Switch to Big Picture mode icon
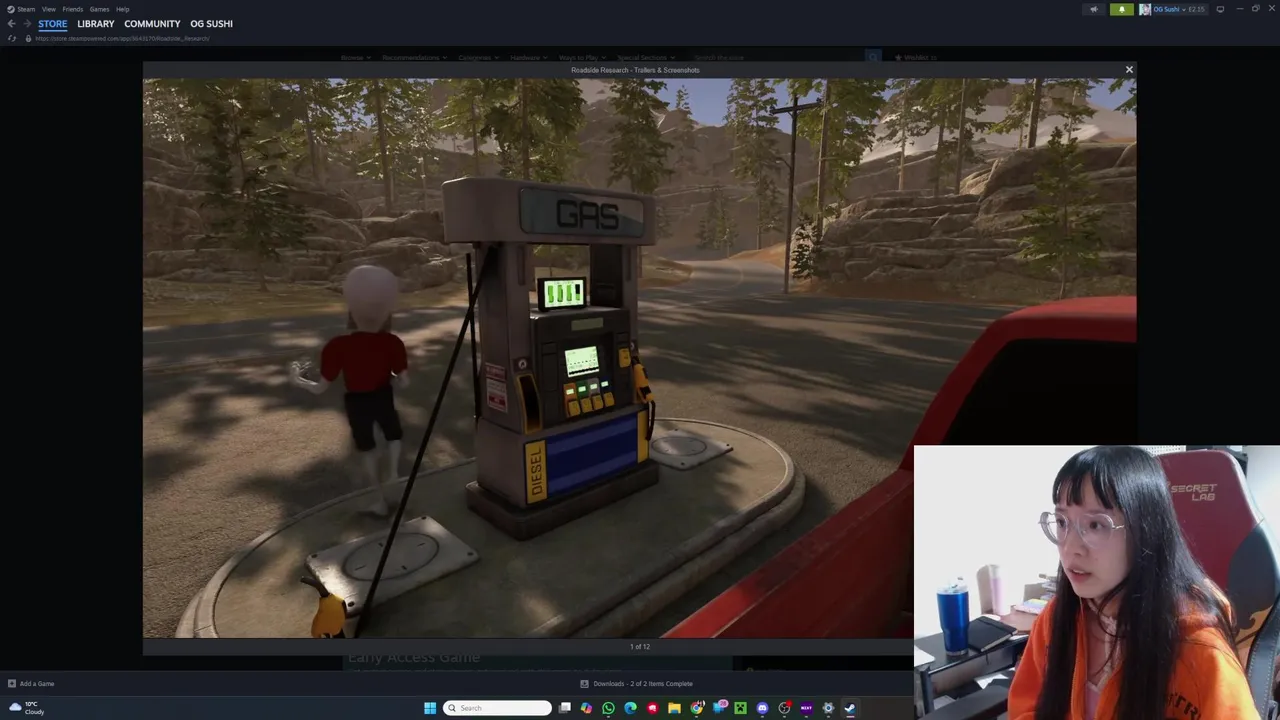The width and height of the screenshot is (1280, 720). click(x=1220, y=9)
